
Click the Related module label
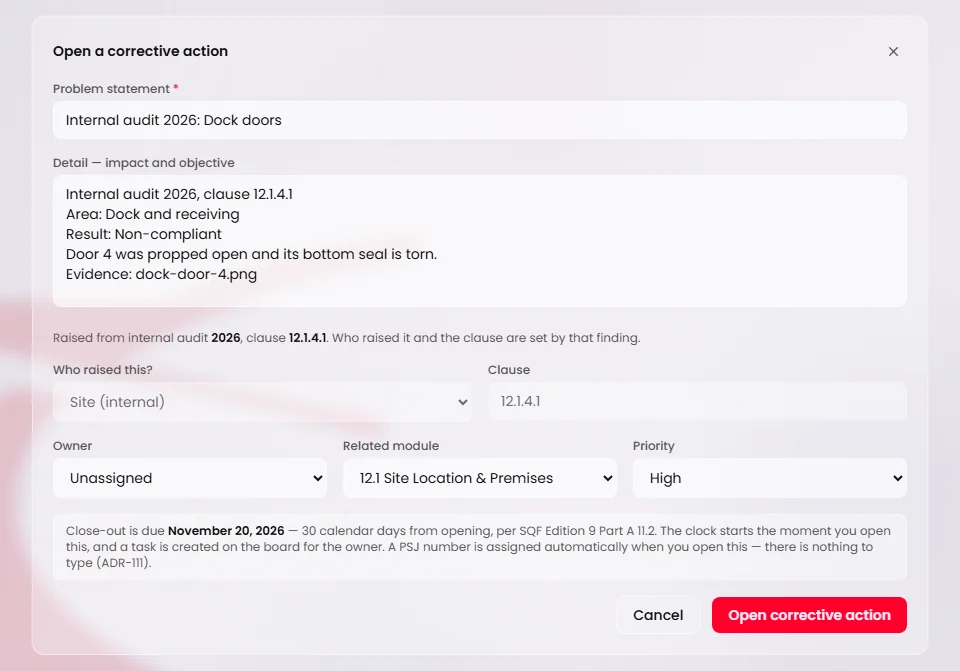tap(391, 446)
